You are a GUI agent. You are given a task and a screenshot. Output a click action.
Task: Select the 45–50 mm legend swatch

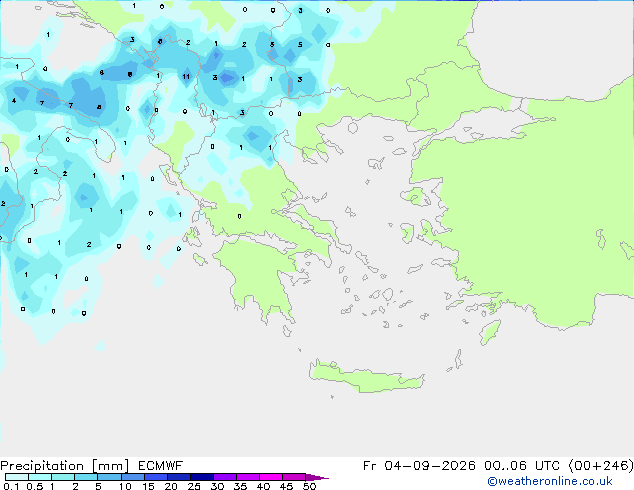pyautogui.click(x=294, y=477)
